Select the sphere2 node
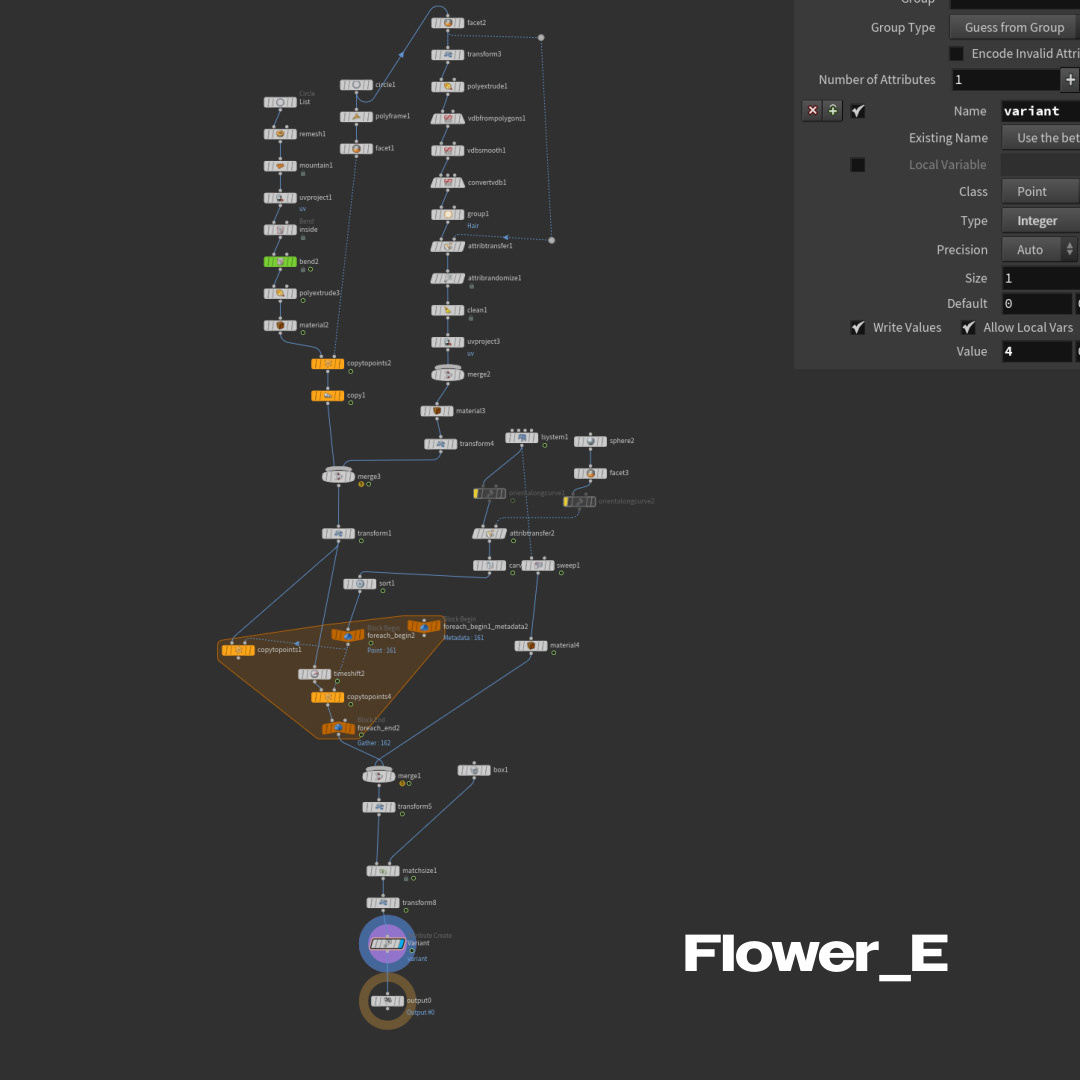Image resolution: width=1080 pixels, height=1080 pixels. (x=590, y=441)
